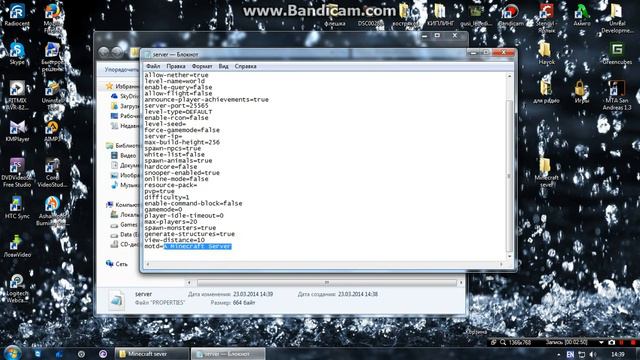Select SkyDrive in Explorer favorites
The height and width of the screenshot is (360, 640).
[x=124, y=96]
